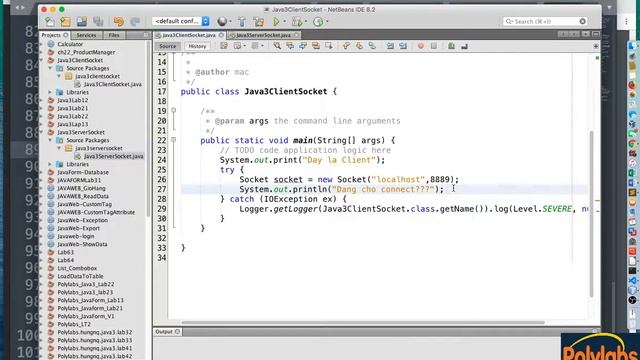Select the Calculator project
Image resolution: width=640 pixels, height=360 pixels.
tap(70, 44)
